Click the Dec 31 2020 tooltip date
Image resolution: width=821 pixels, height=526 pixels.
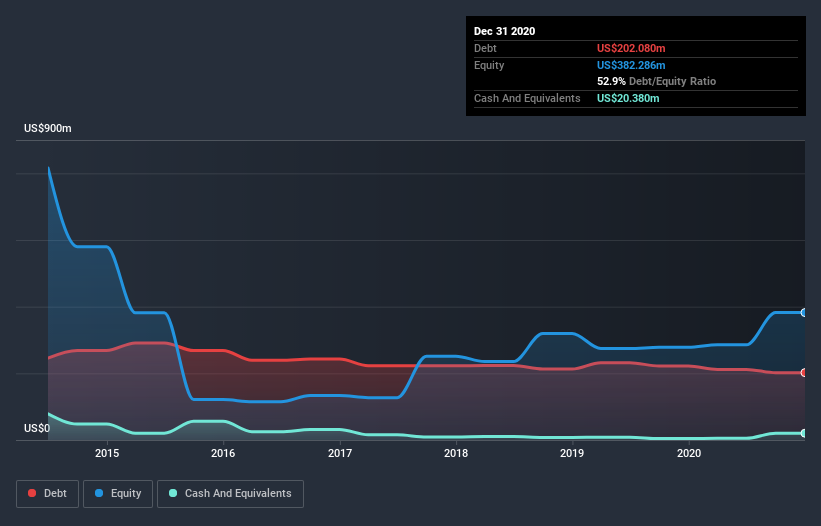(504, 31)
